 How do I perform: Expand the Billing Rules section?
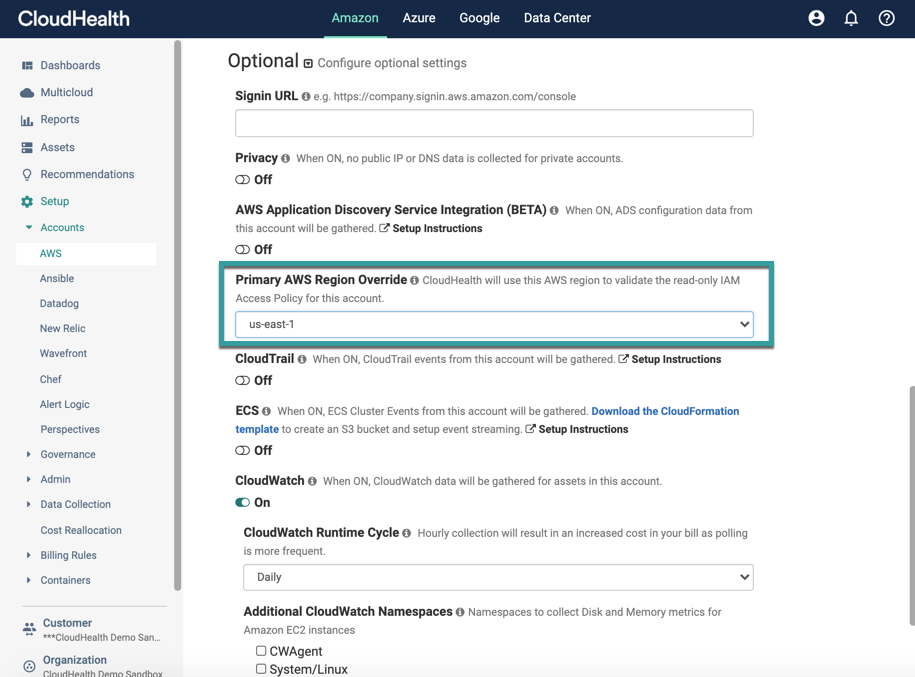coord(29,555)
